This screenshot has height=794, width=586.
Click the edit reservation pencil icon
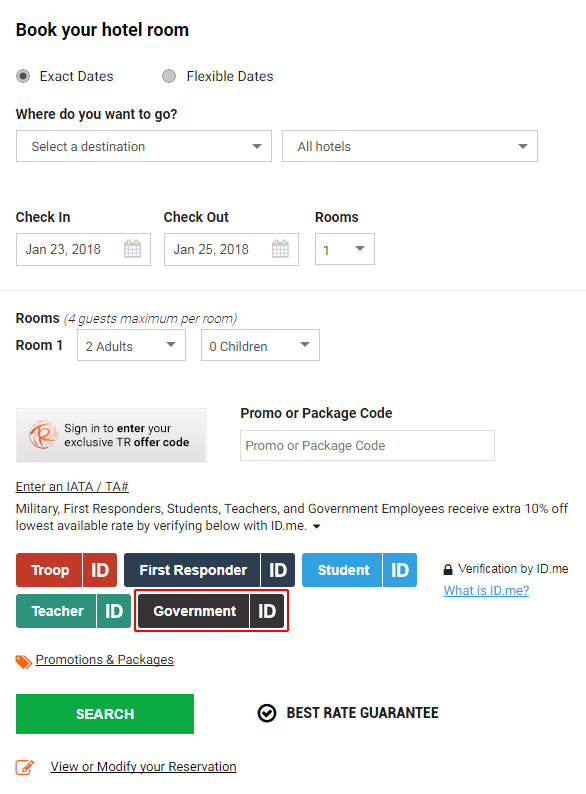point(24,767)
